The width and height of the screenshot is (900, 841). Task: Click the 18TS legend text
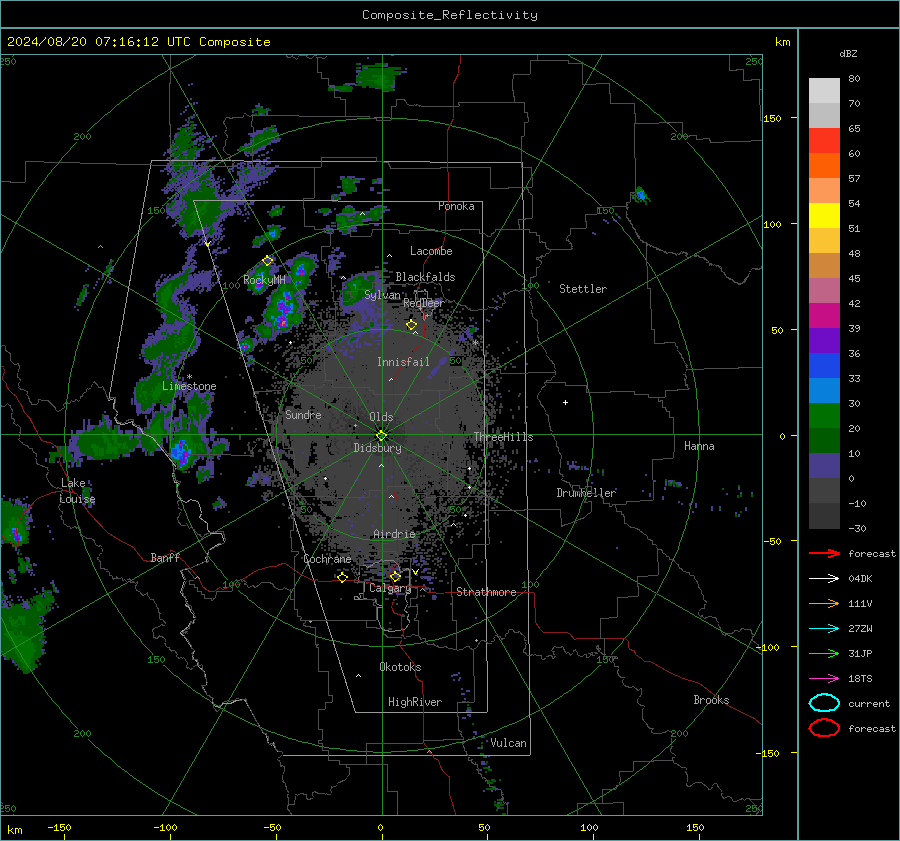pyautogui.click(x=860, y=679)
